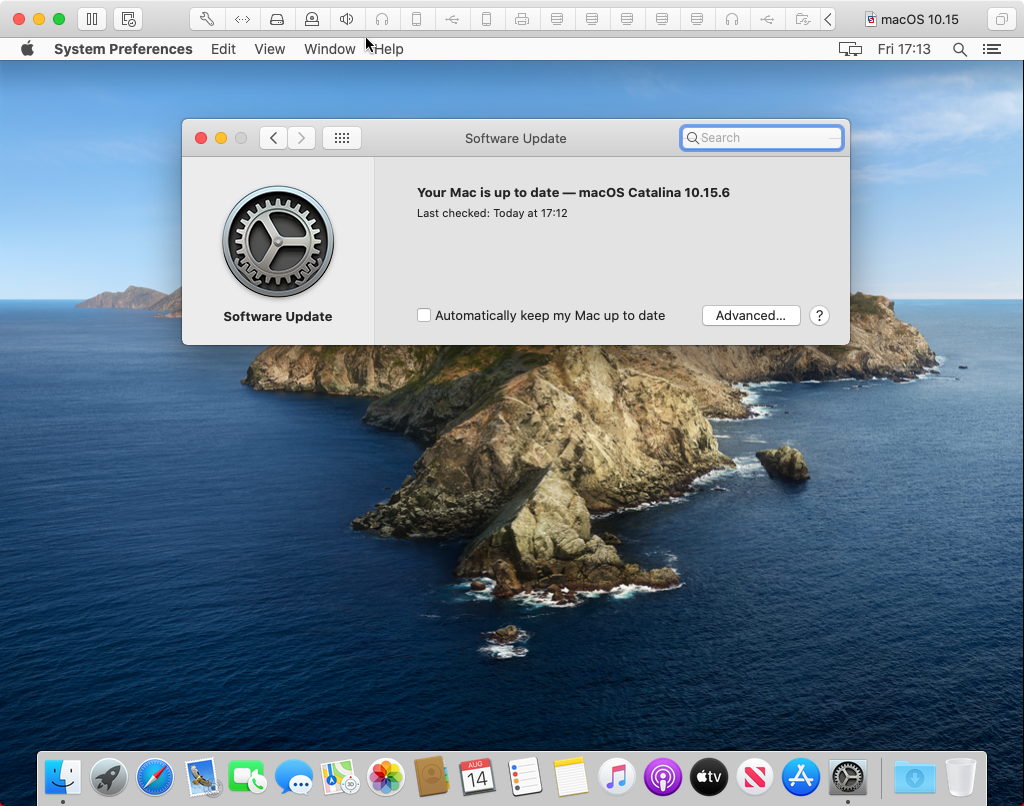Open Safari from the Dock
The height and width of the screenshot is (806, 1024).
(155, 777)
